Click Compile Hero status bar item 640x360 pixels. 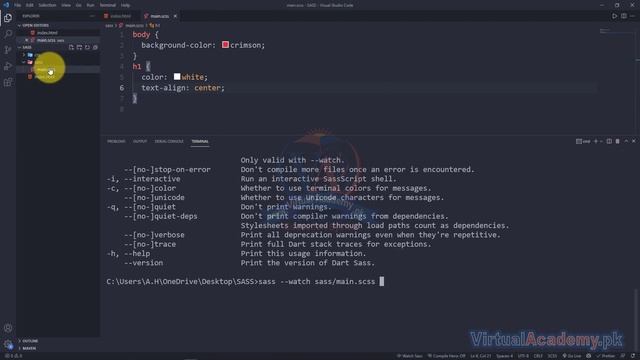pos(446,356)
